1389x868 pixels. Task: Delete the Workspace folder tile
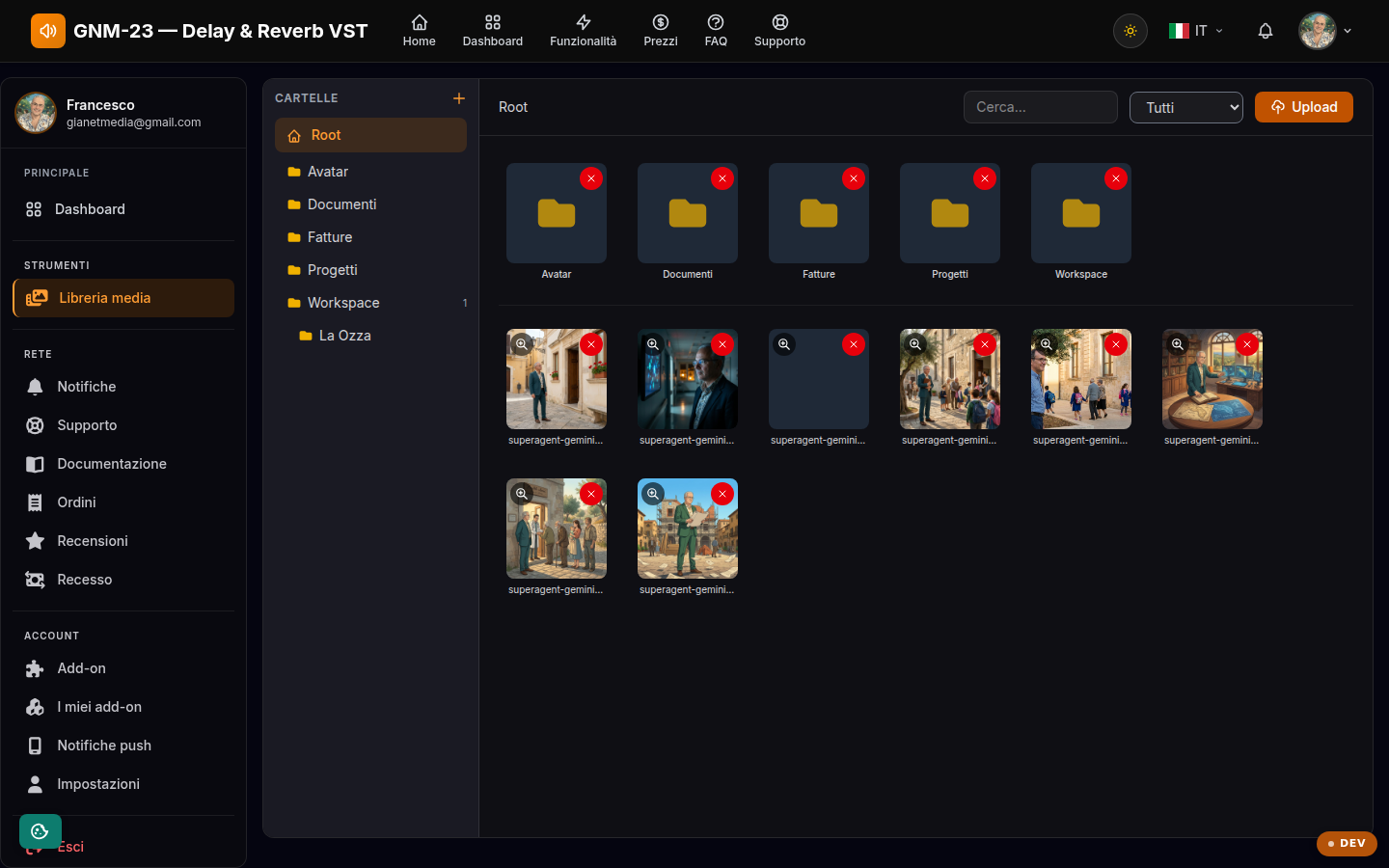click(1116, 178)
